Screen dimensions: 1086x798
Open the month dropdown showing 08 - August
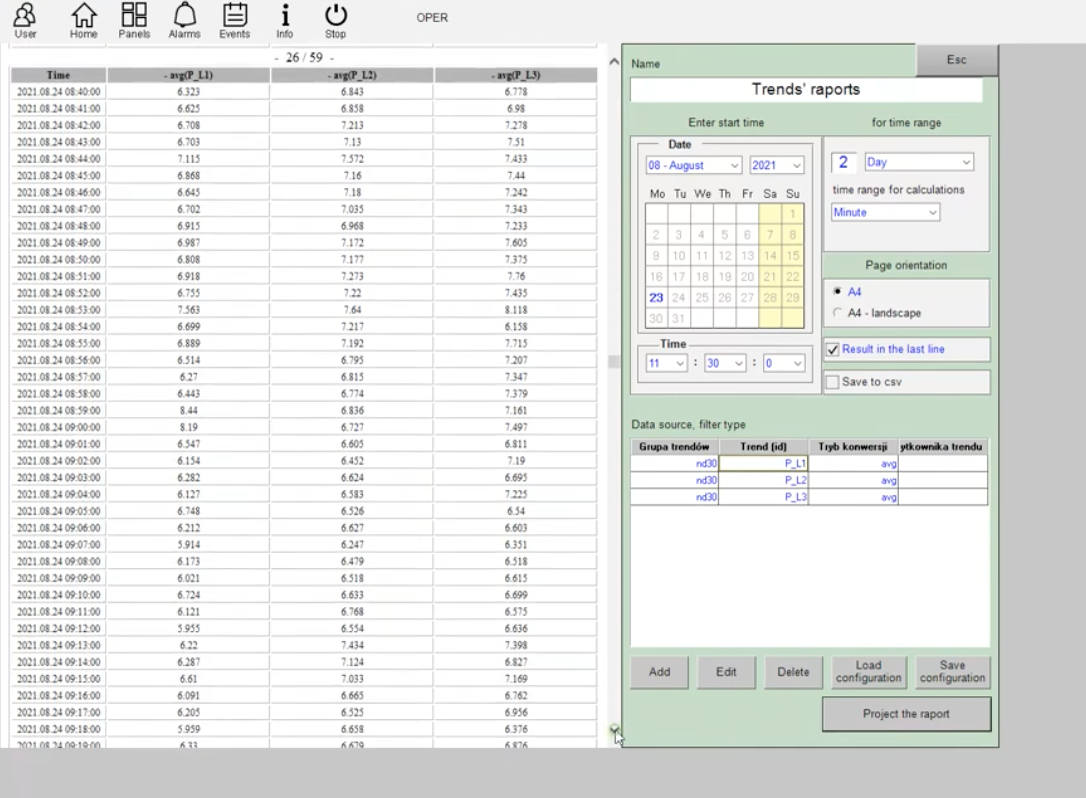point(694,166)
